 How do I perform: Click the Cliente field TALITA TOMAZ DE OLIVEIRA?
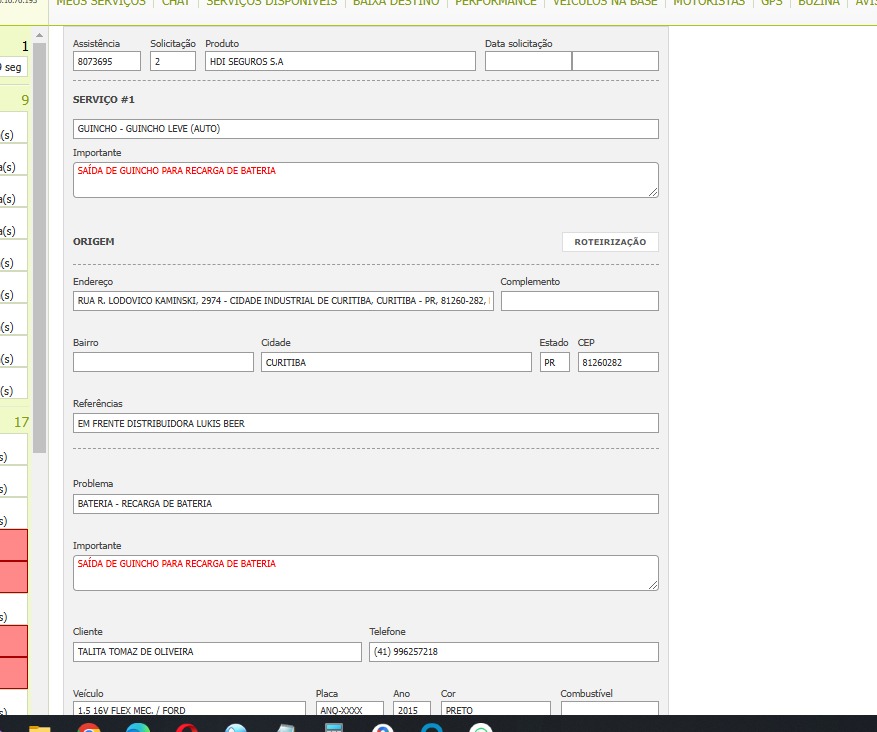(x=217, y=652)
